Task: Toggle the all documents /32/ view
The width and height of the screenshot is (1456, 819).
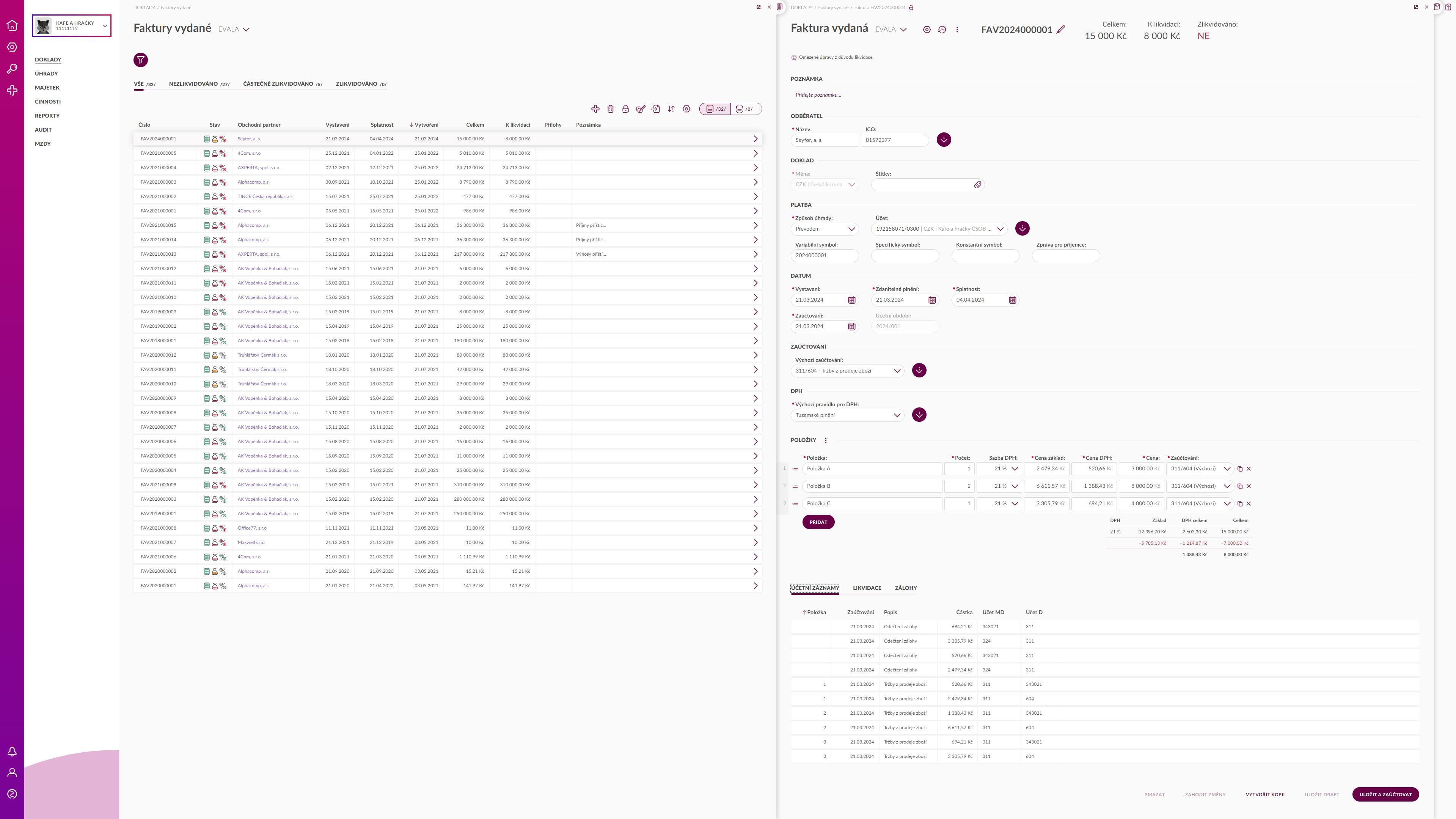Action: [715, 109]
